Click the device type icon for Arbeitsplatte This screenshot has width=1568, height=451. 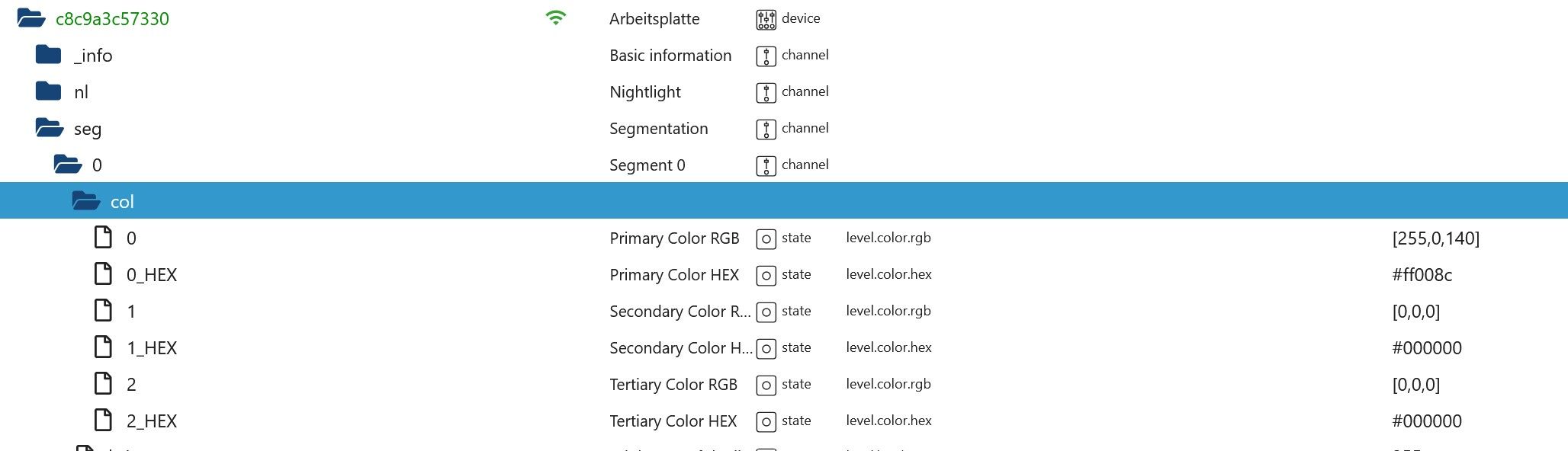click(x=766, y=19)
